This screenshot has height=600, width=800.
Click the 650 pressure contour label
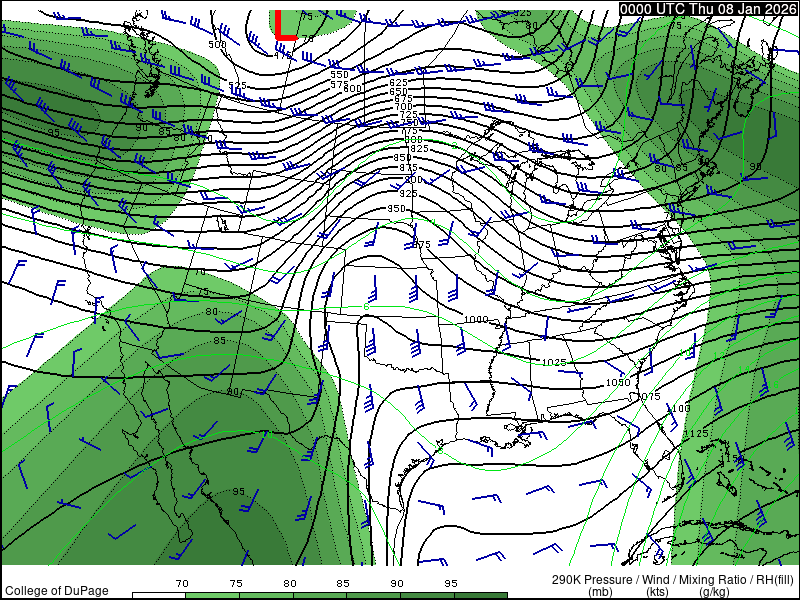[398, 91]
